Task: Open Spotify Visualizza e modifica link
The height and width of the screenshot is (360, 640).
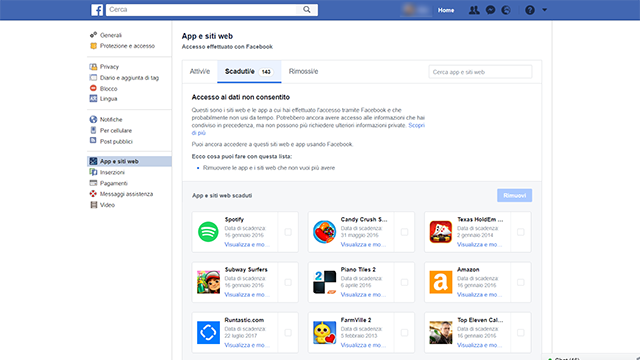Action: click(x=247, y=244)
